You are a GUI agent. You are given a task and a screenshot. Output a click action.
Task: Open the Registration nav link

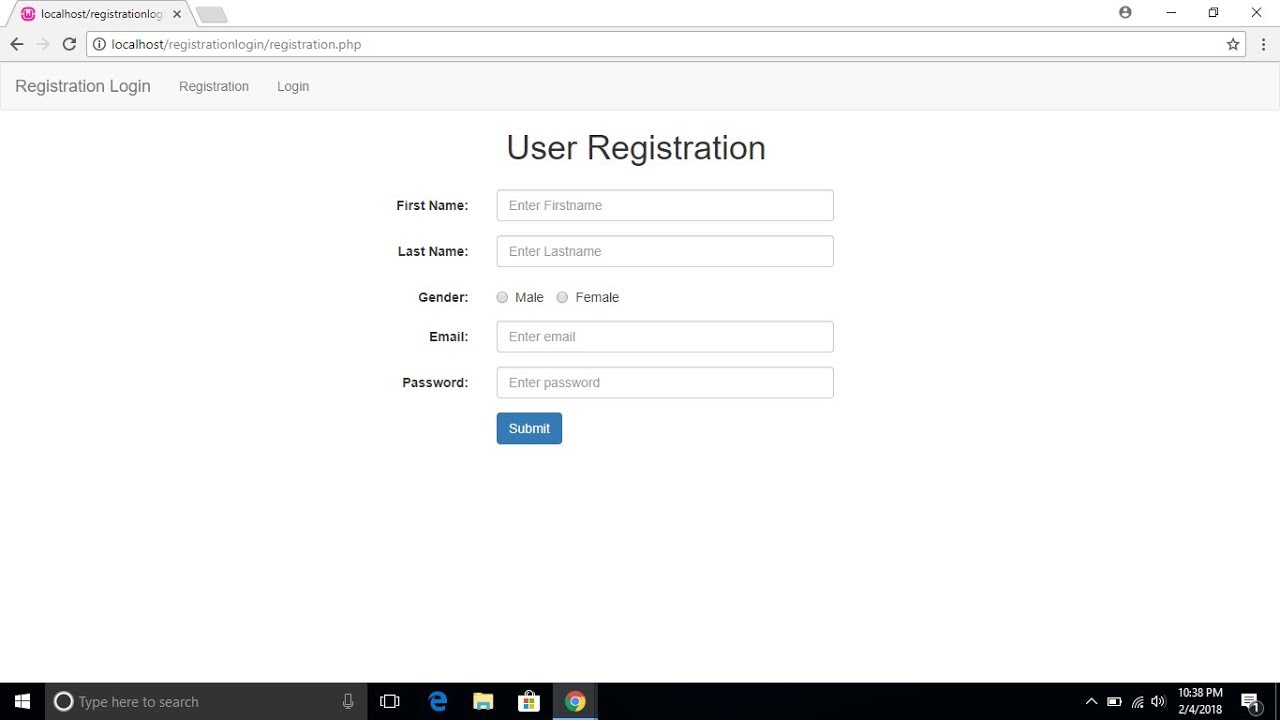tap(214, 86)
